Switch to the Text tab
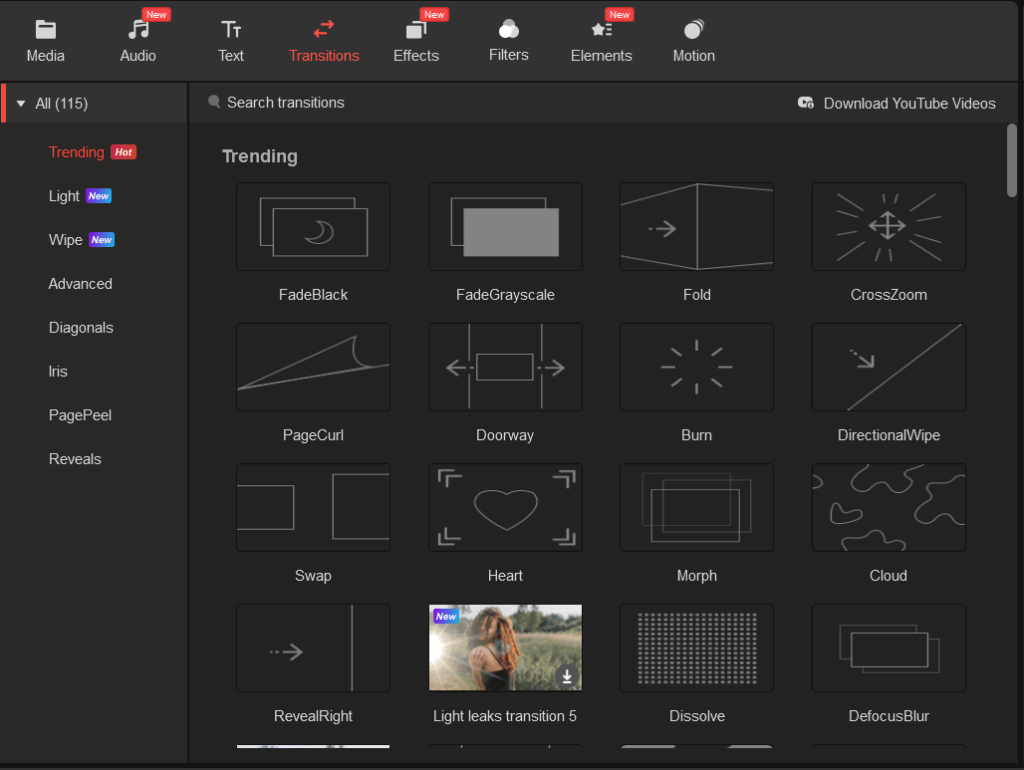This screenshot has height=770, width=1024. click(231, 41)
